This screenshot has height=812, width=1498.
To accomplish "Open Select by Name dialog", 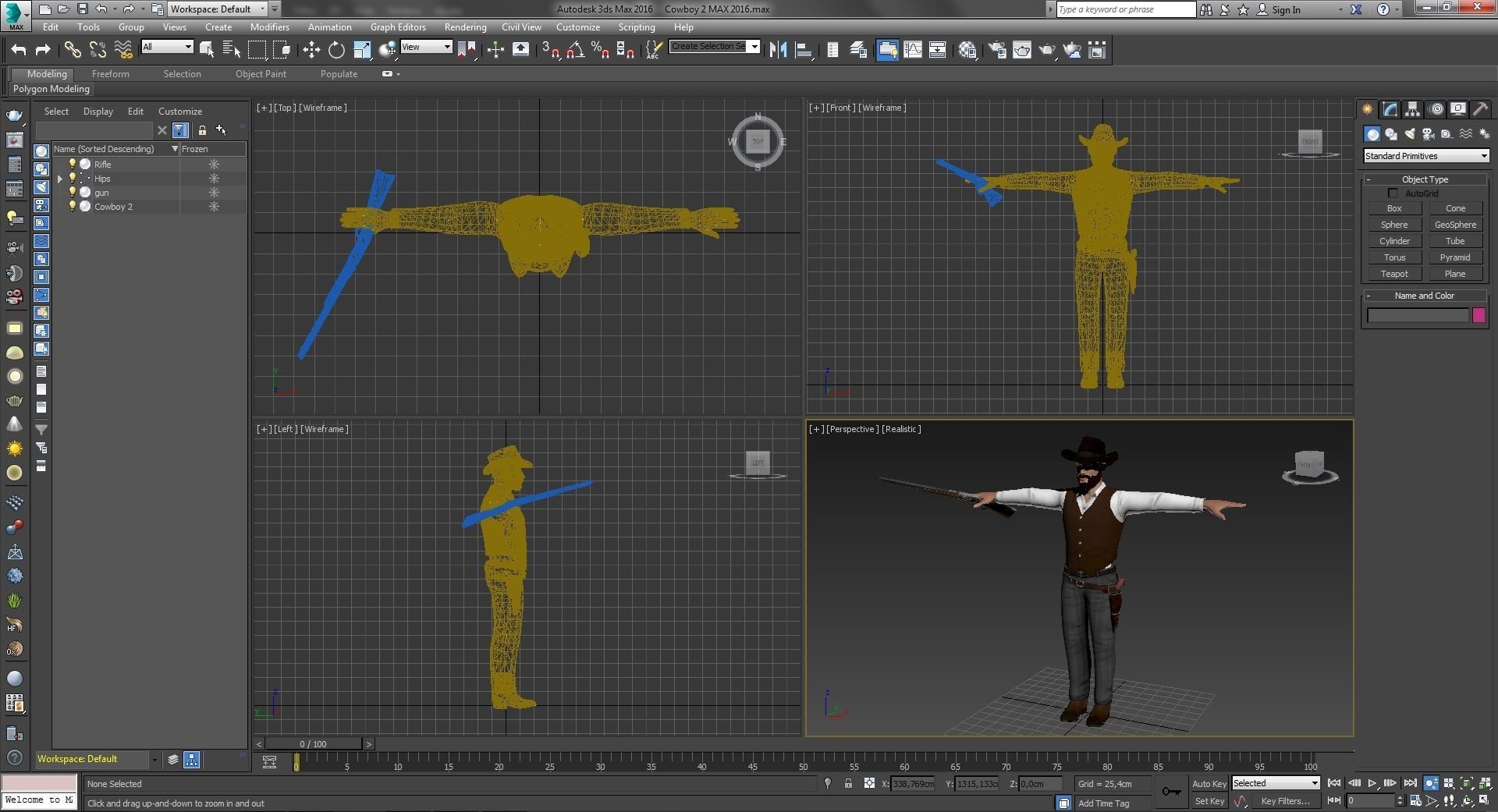I will coord(232,50).
